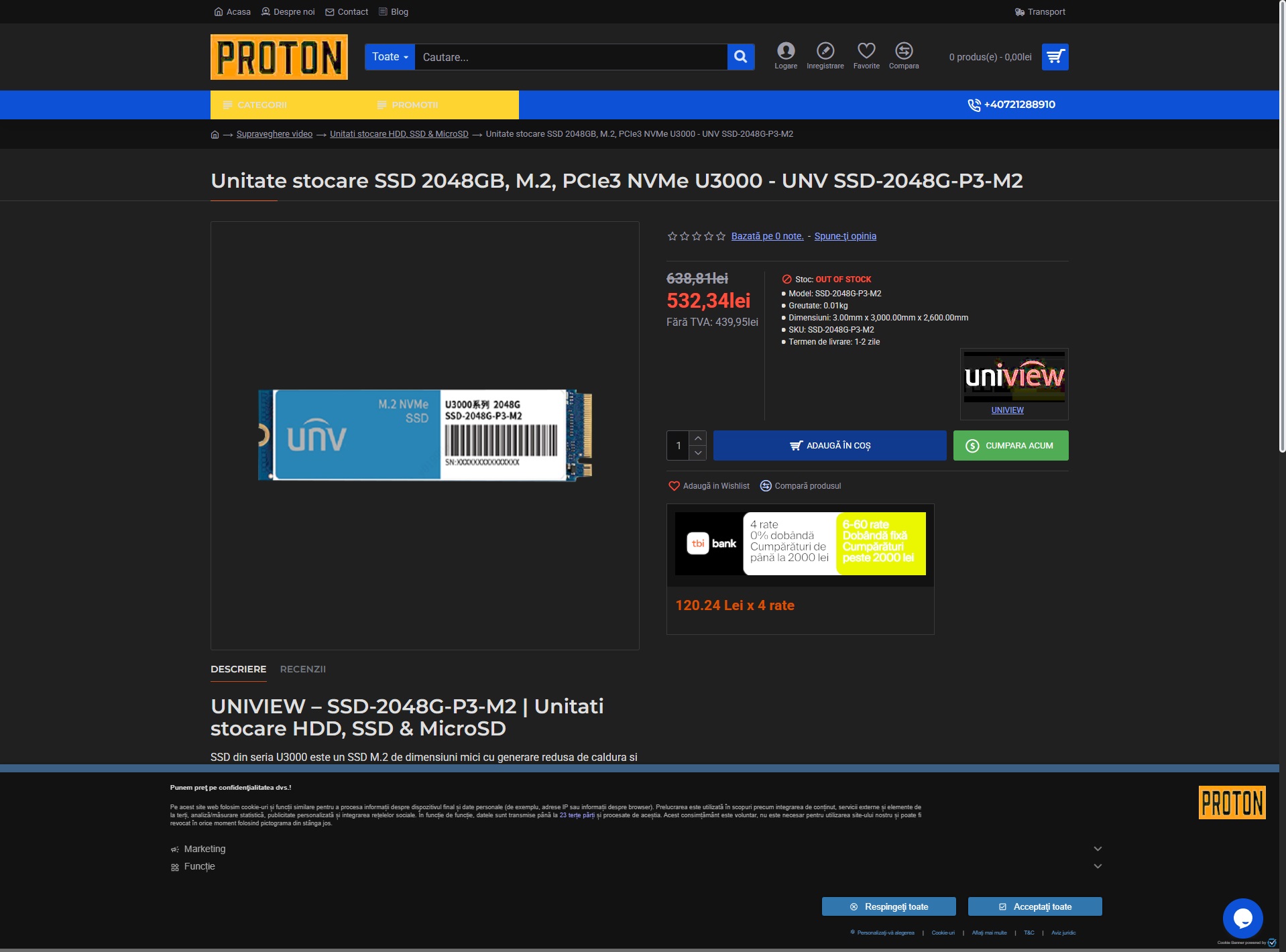The width and height of the screenshot is (1286, 952).
Task: Select the SKU: SSD-2048G-P3-M2 text
Action: pos(831,330)
